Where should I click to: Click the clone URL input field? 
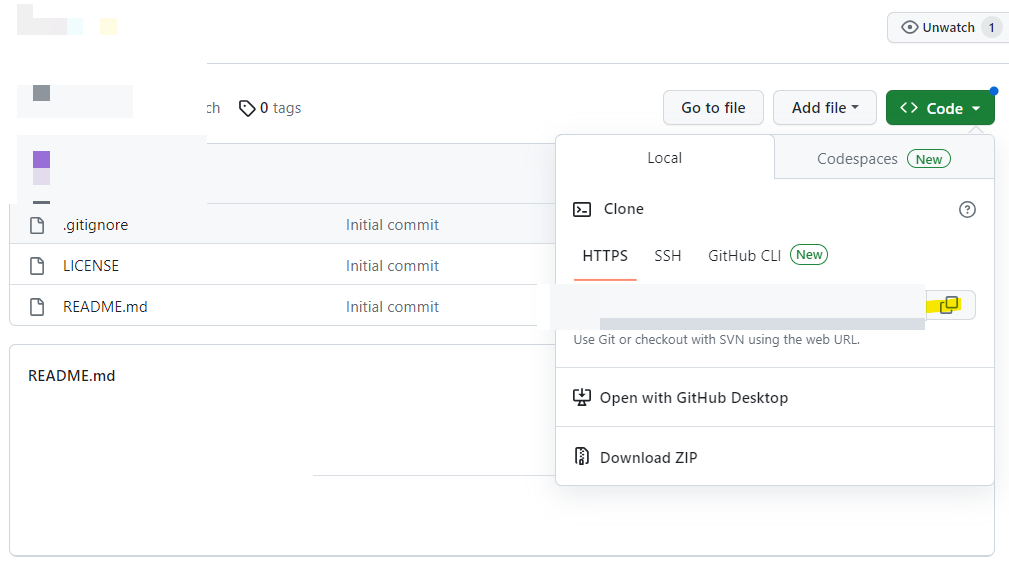pos(750,305)
